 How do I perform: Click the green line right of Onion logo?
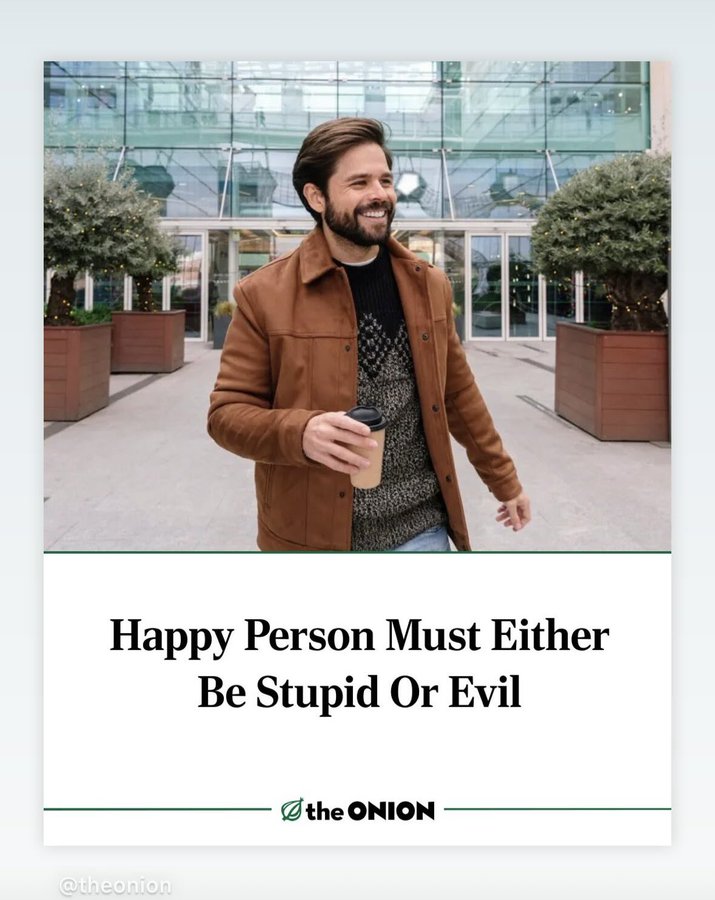click(x=557, y=809)
